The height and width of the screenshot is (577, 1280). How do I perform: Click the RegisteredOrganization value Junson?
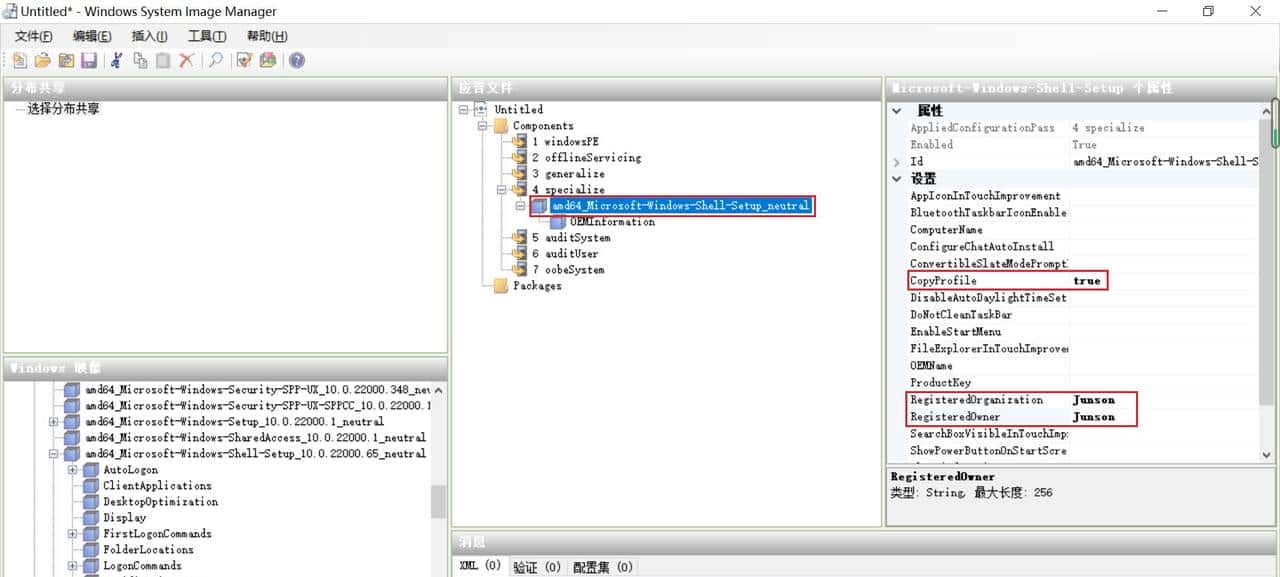pos(1164,400)
